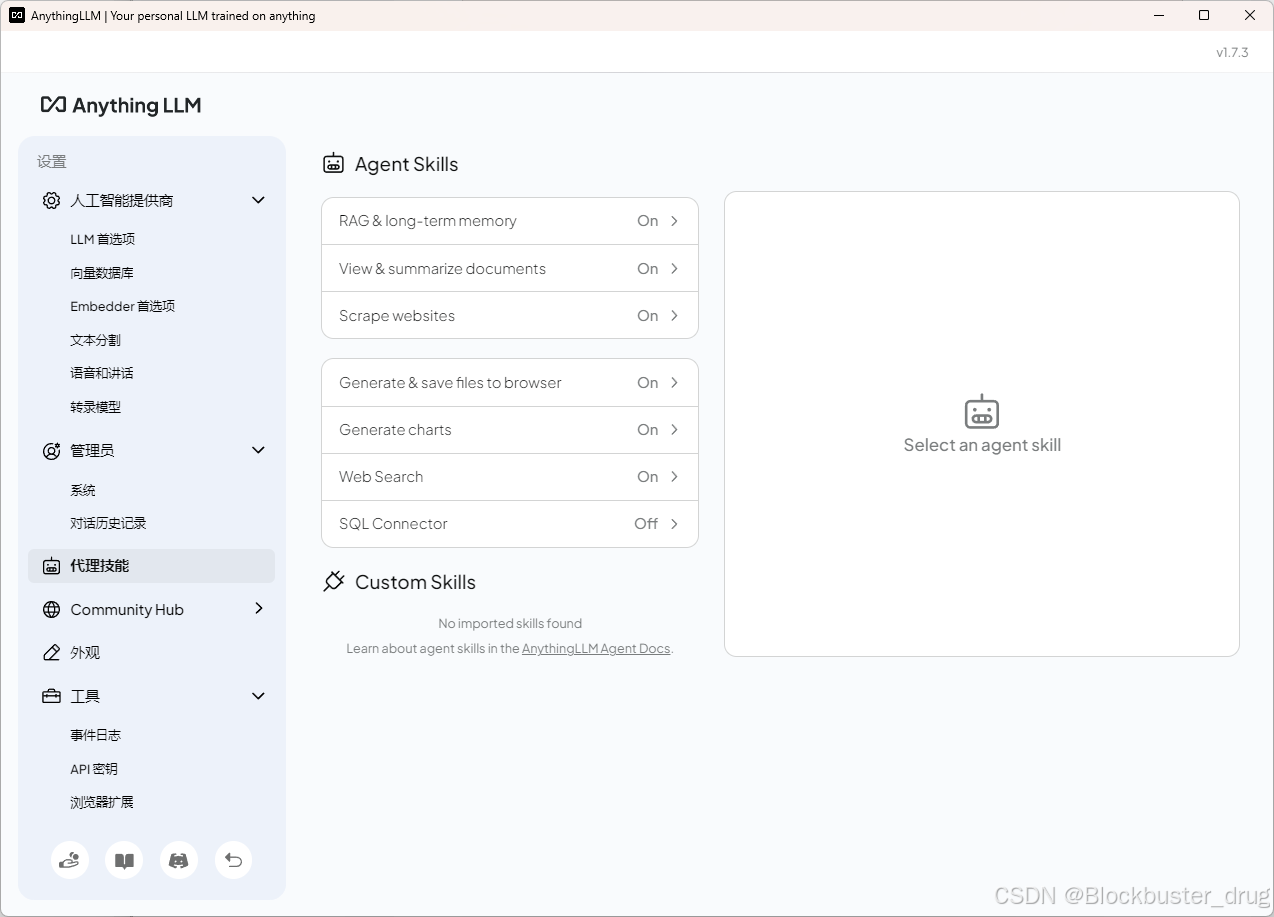Open the documentation book icon
The width and height of the screenshot is (1274, 917).
point(124,860)
